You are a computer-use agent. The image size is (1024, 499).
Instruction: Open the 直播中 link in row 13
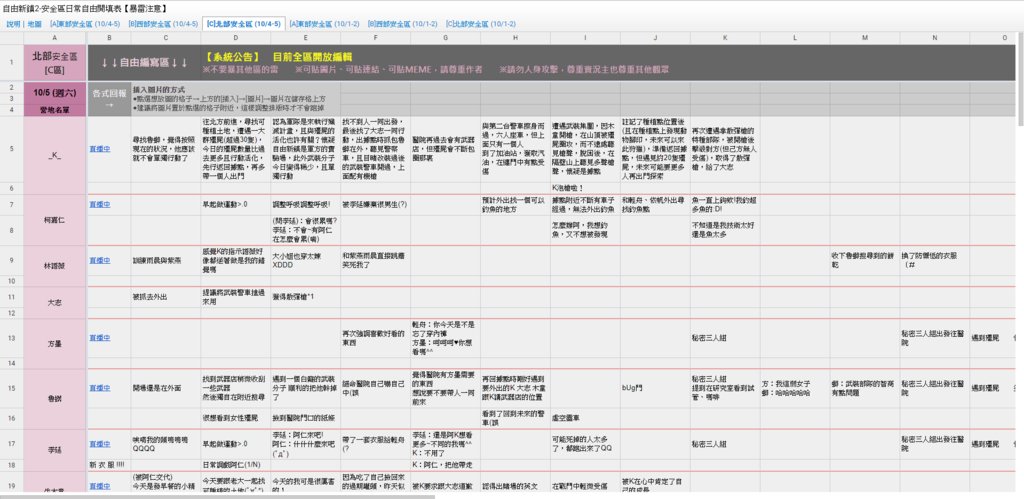100,338
